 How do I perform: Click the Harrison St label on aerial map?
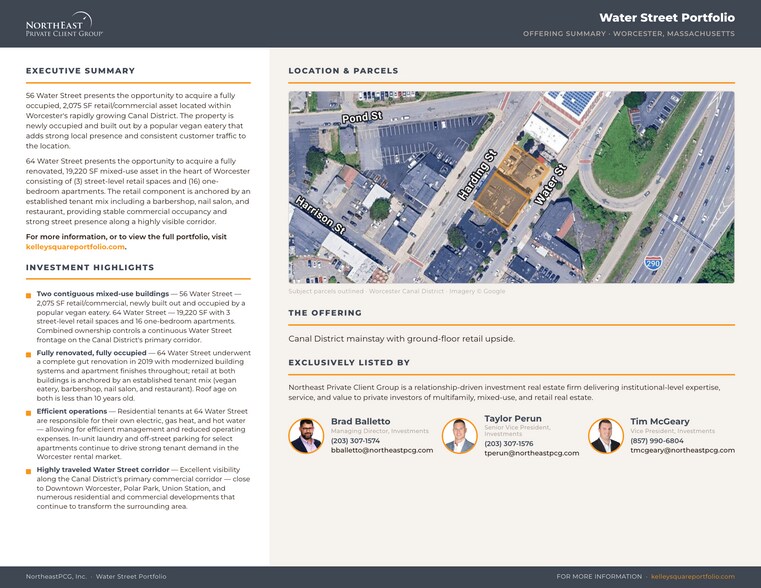coord(320,215)
